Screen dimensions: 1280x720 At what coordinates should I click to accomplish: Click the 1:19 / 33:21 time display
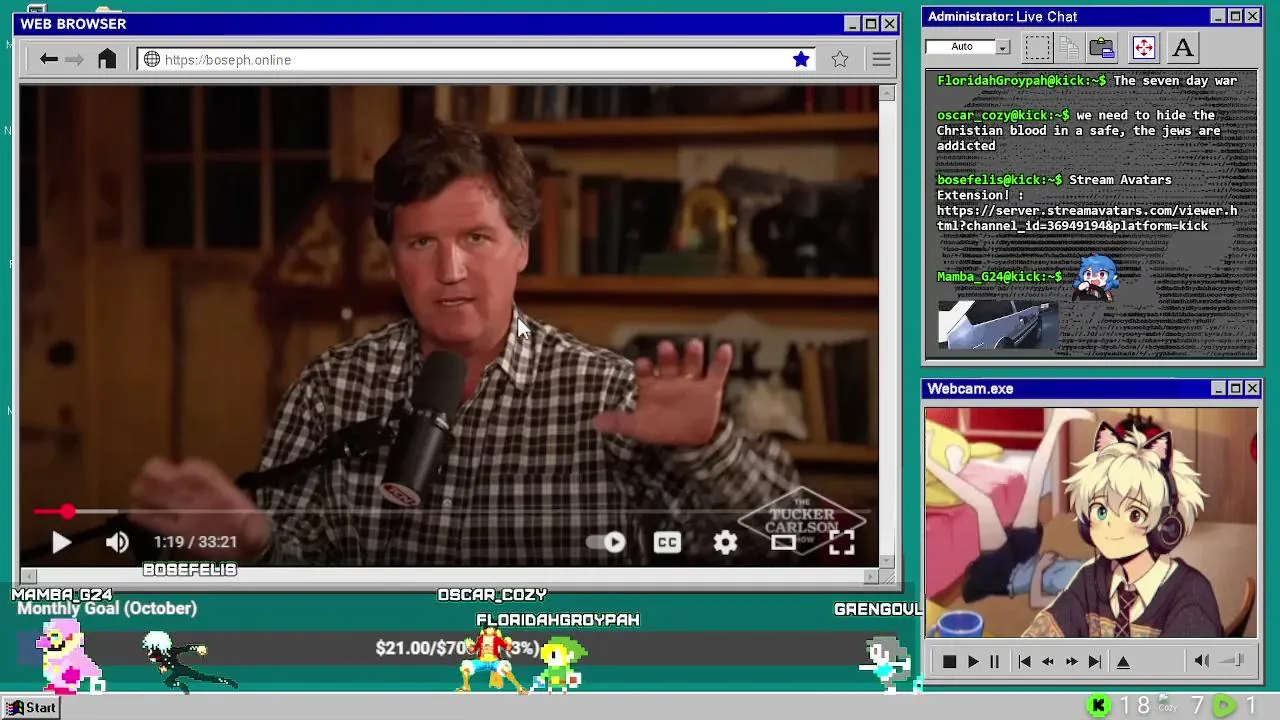[x=195, y=542]
